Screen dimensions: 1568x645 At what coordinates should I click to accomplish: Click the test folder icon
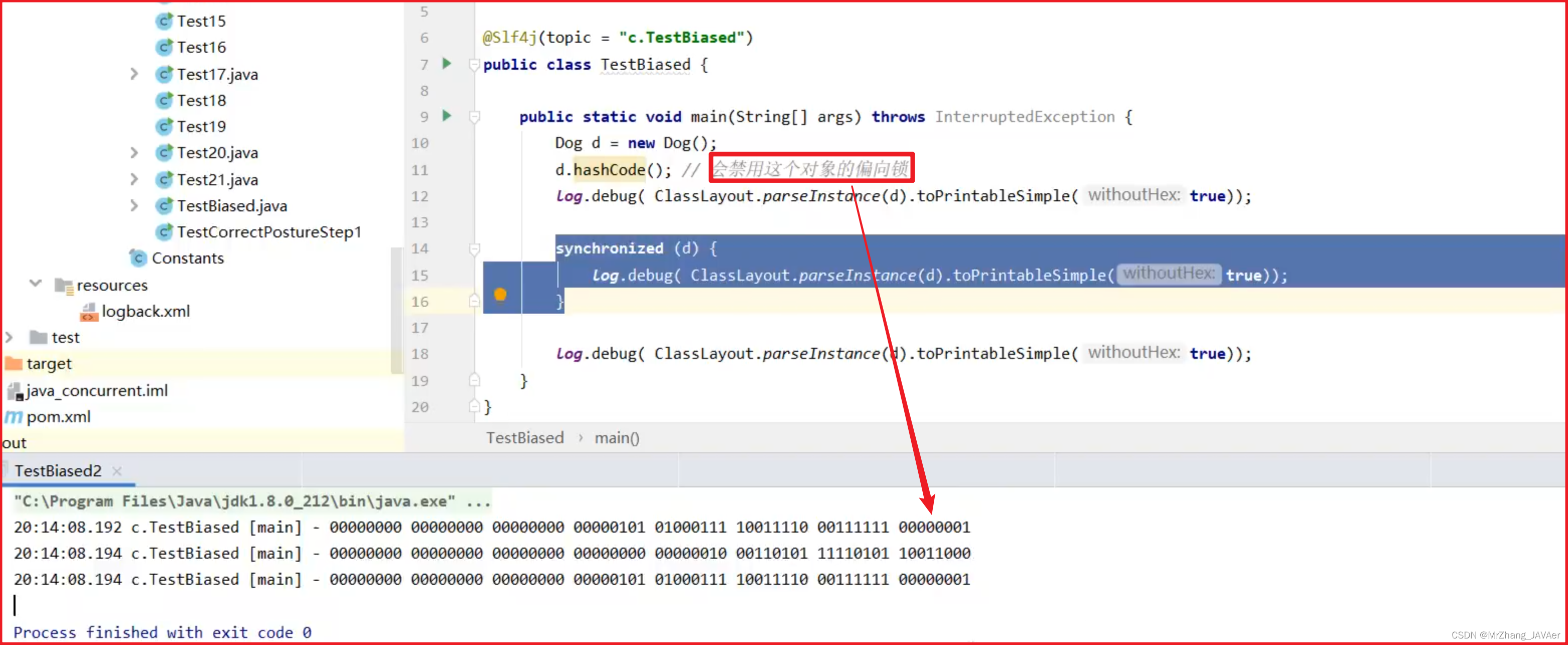(38, 337)
